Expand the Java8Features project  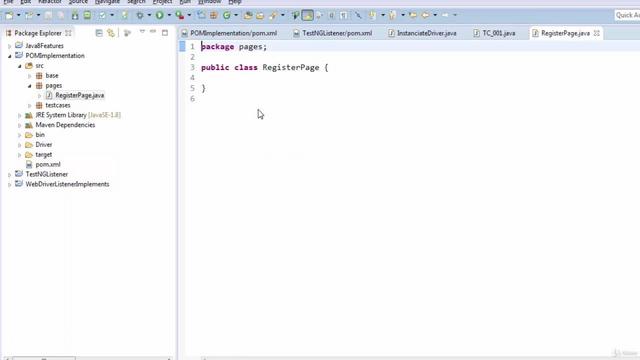(9, 46)
